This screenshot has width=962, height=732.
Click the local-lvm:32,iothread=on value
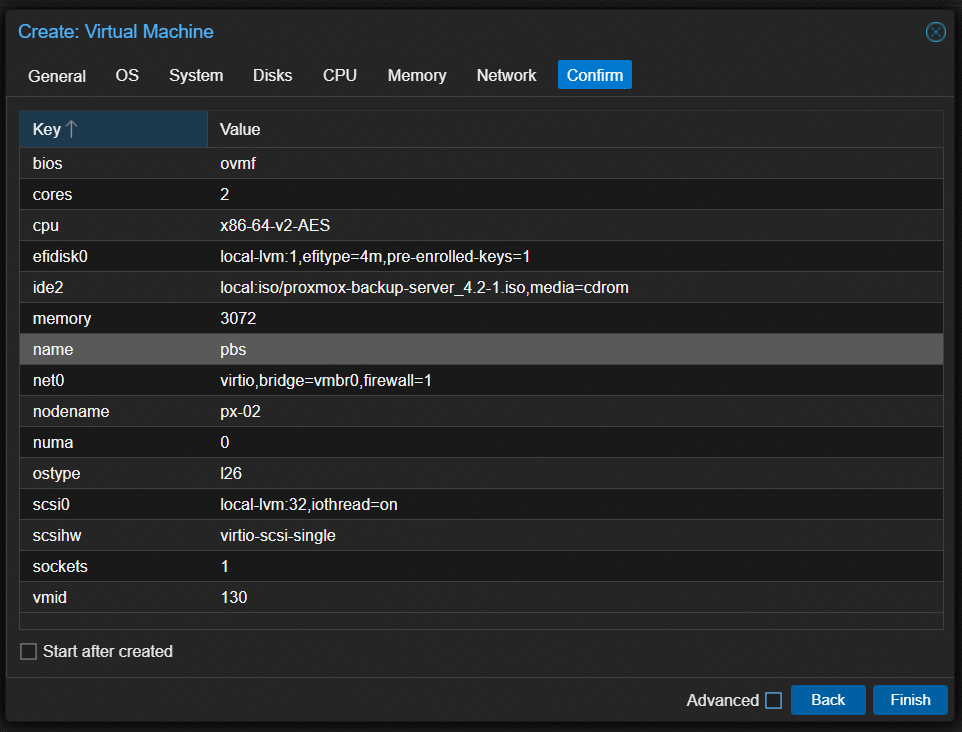309,504
